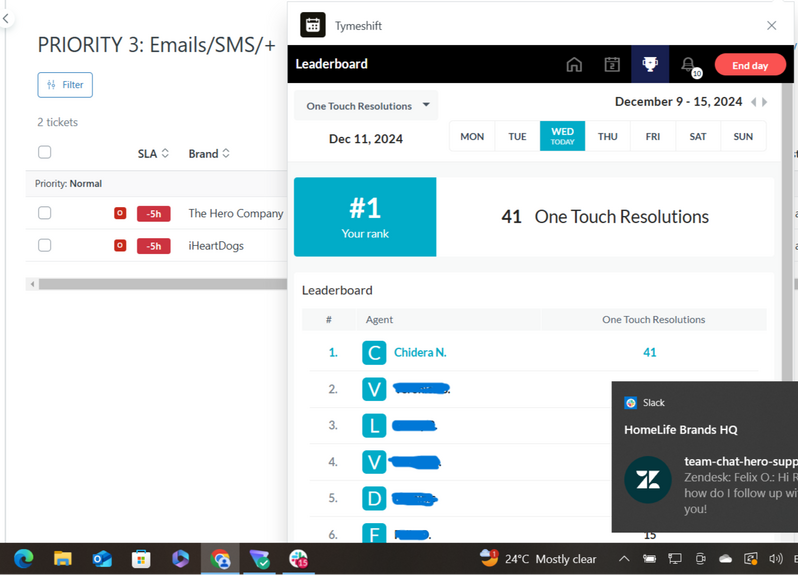Go to previous week arrow

point(754,102)
